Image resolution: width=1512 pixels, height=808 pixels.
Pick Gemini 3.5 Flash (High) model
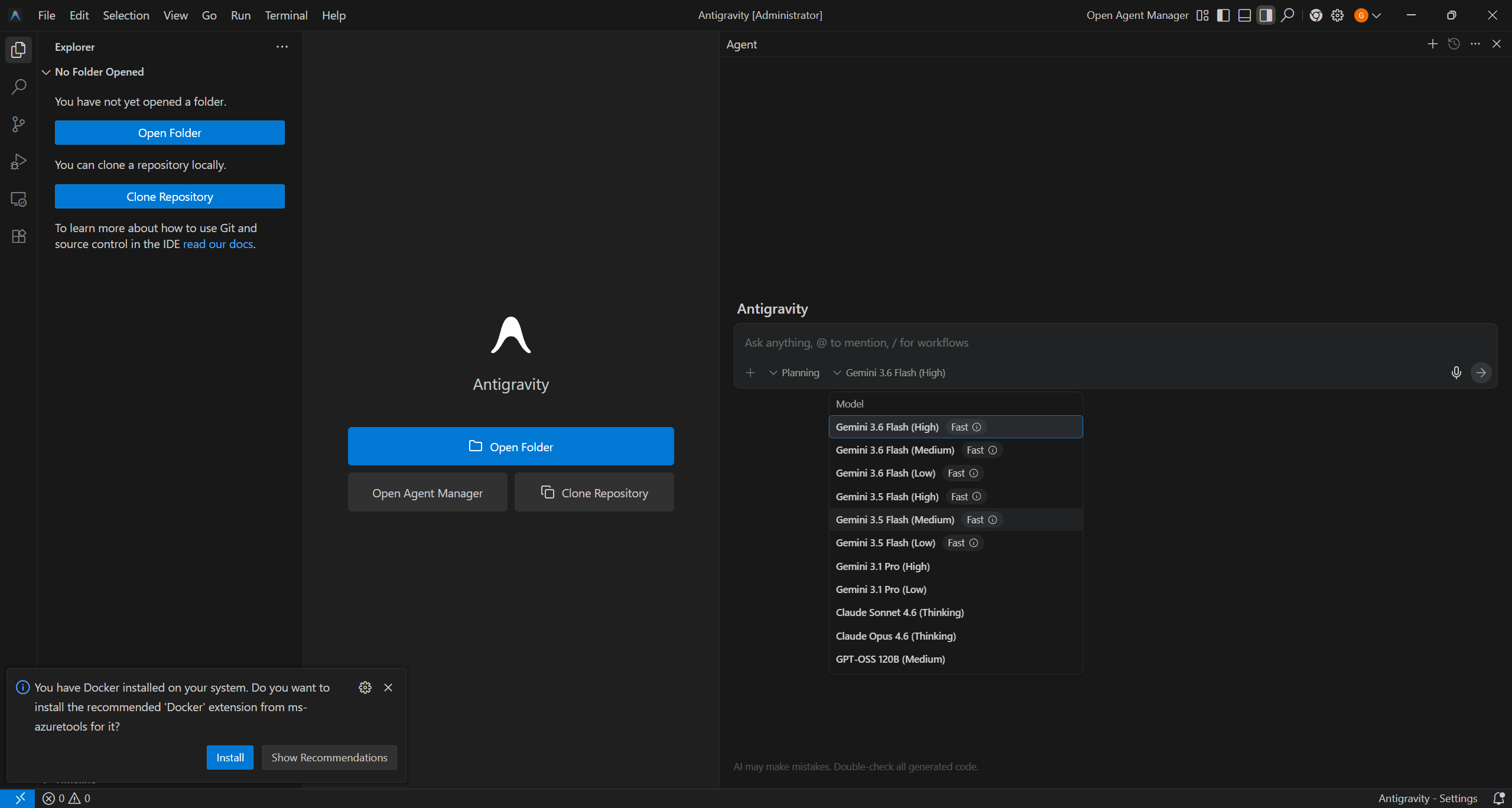tap(955, 497)
